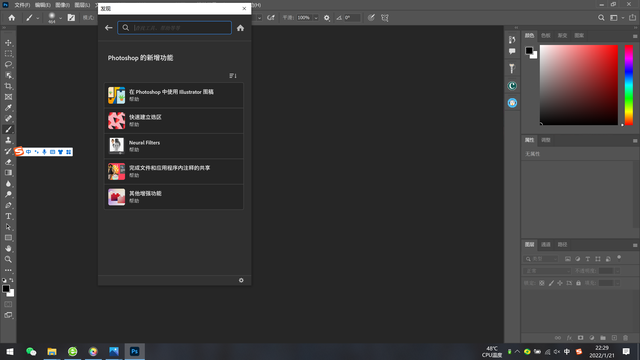Image resolution: width=640 pixels, height=360 pixels.
Task: Select the Eyedropper tool
Action: (x=8, y=108)
